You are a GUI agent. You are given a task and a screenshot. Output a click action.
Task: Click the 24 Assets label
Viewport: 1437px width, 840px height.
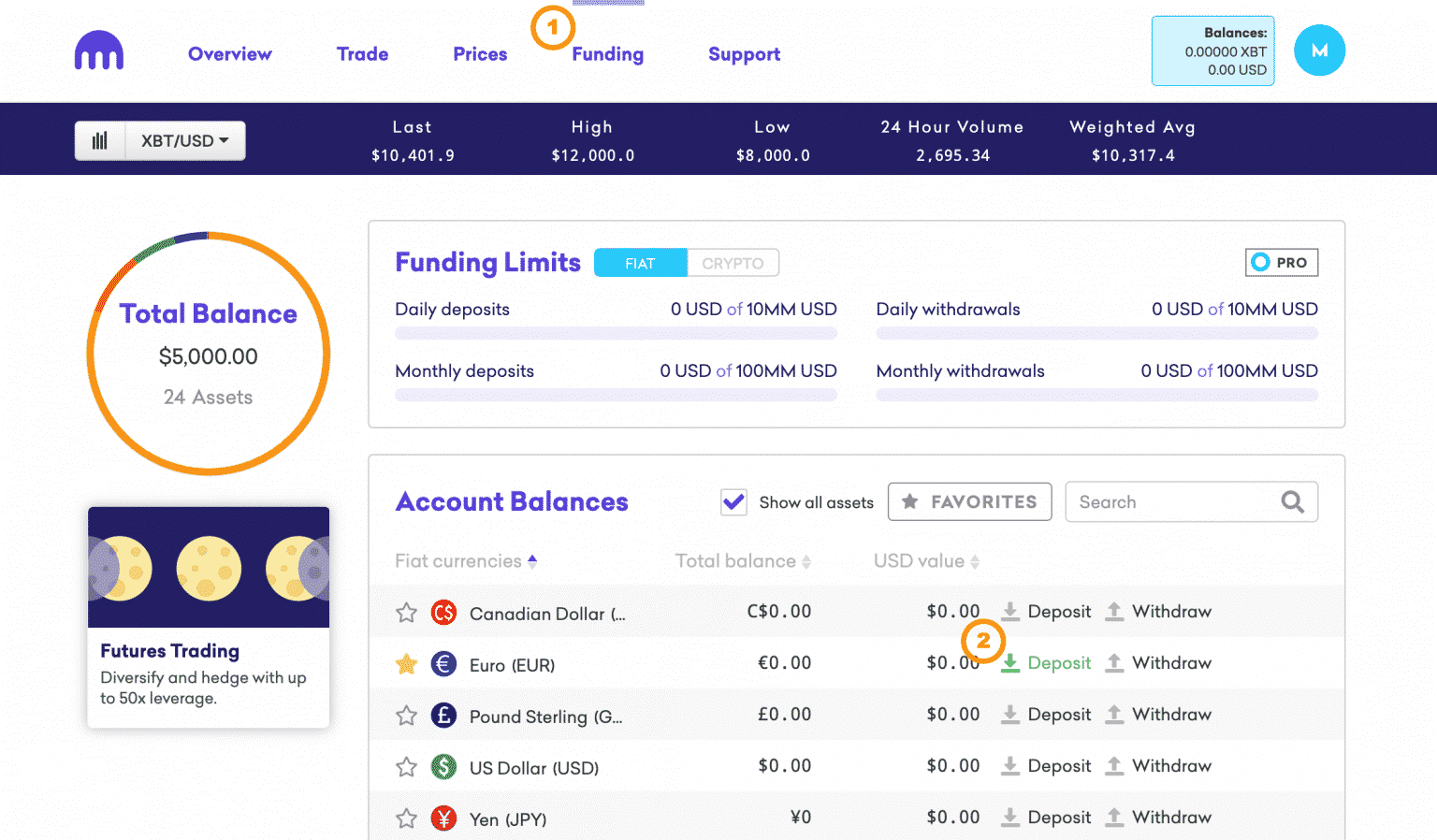coord(209,398)
